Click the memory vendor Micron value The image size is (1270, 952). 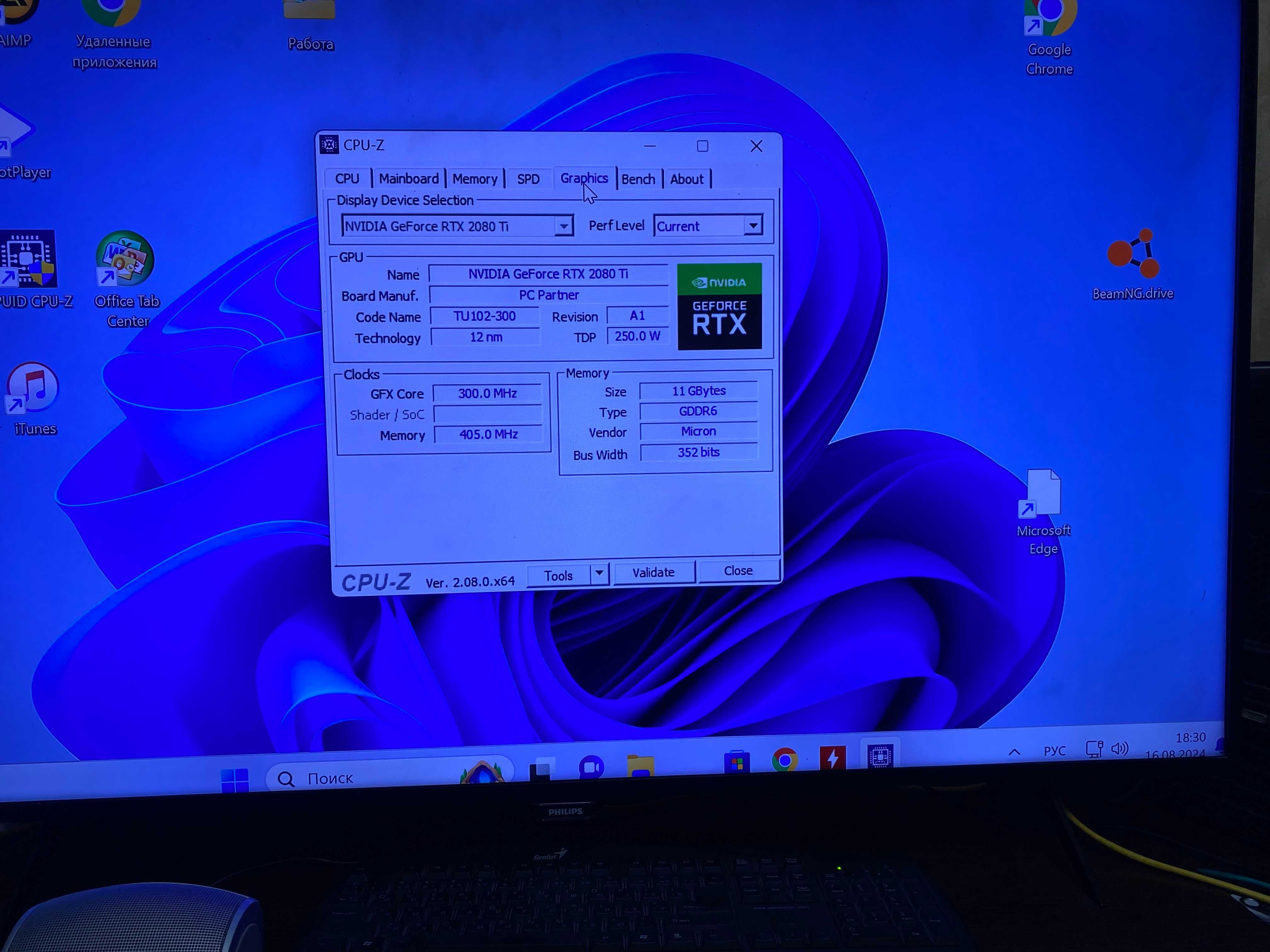[x=699, y=432]
